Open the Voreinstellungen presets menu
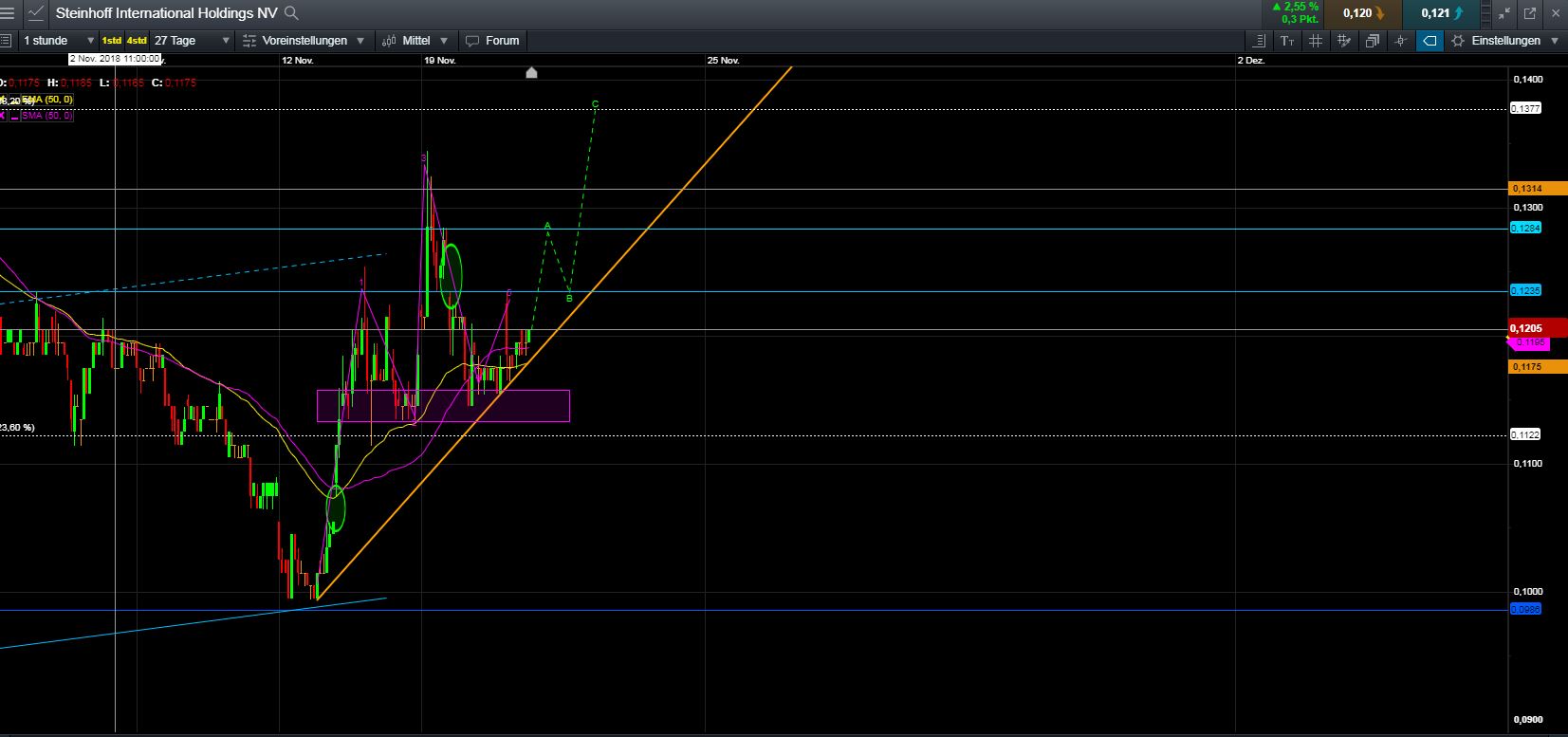Viewport: 1568px width, 737px height. 304,41
